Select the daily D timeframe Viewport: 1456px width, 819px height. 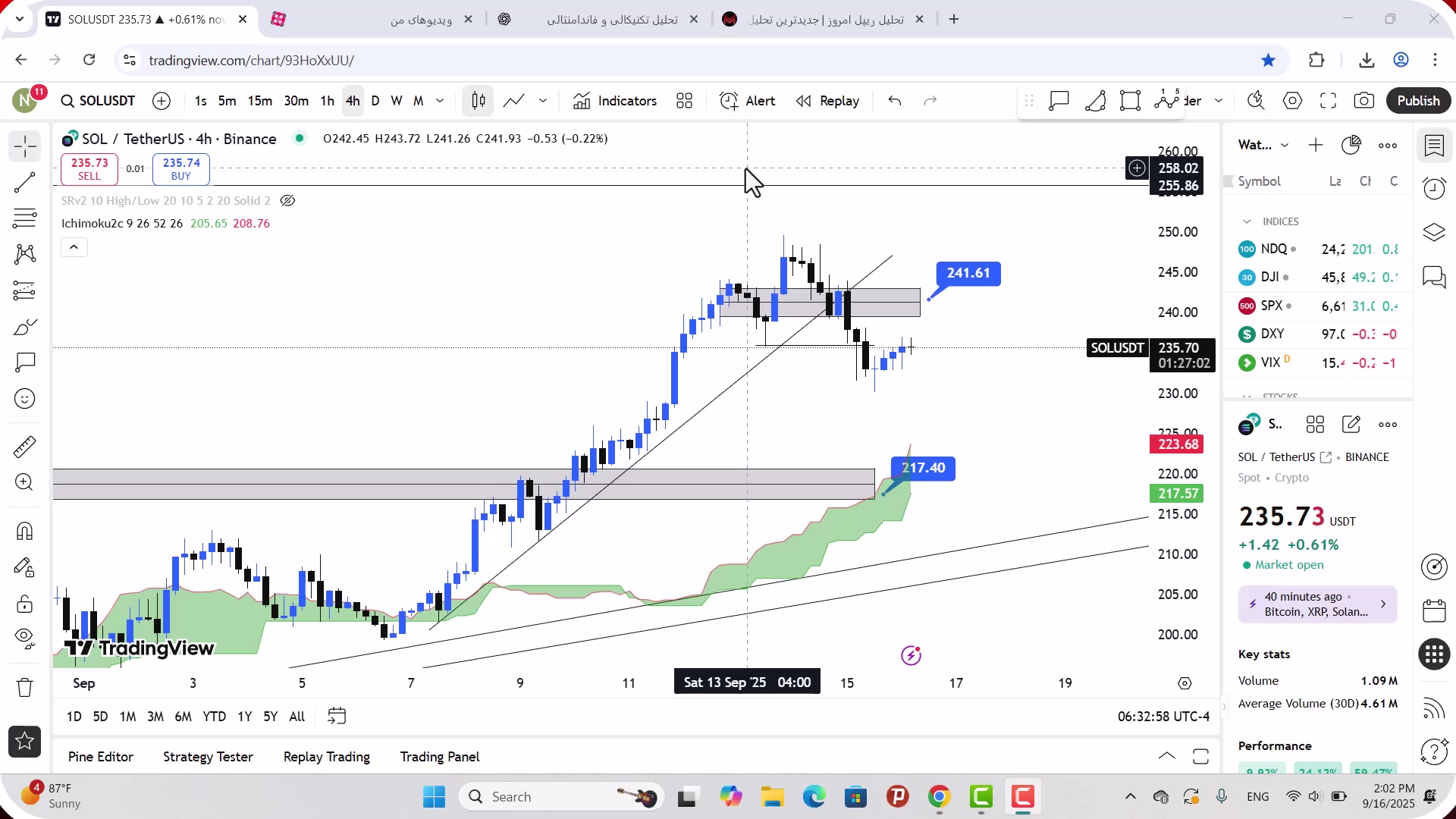point(375,101)
